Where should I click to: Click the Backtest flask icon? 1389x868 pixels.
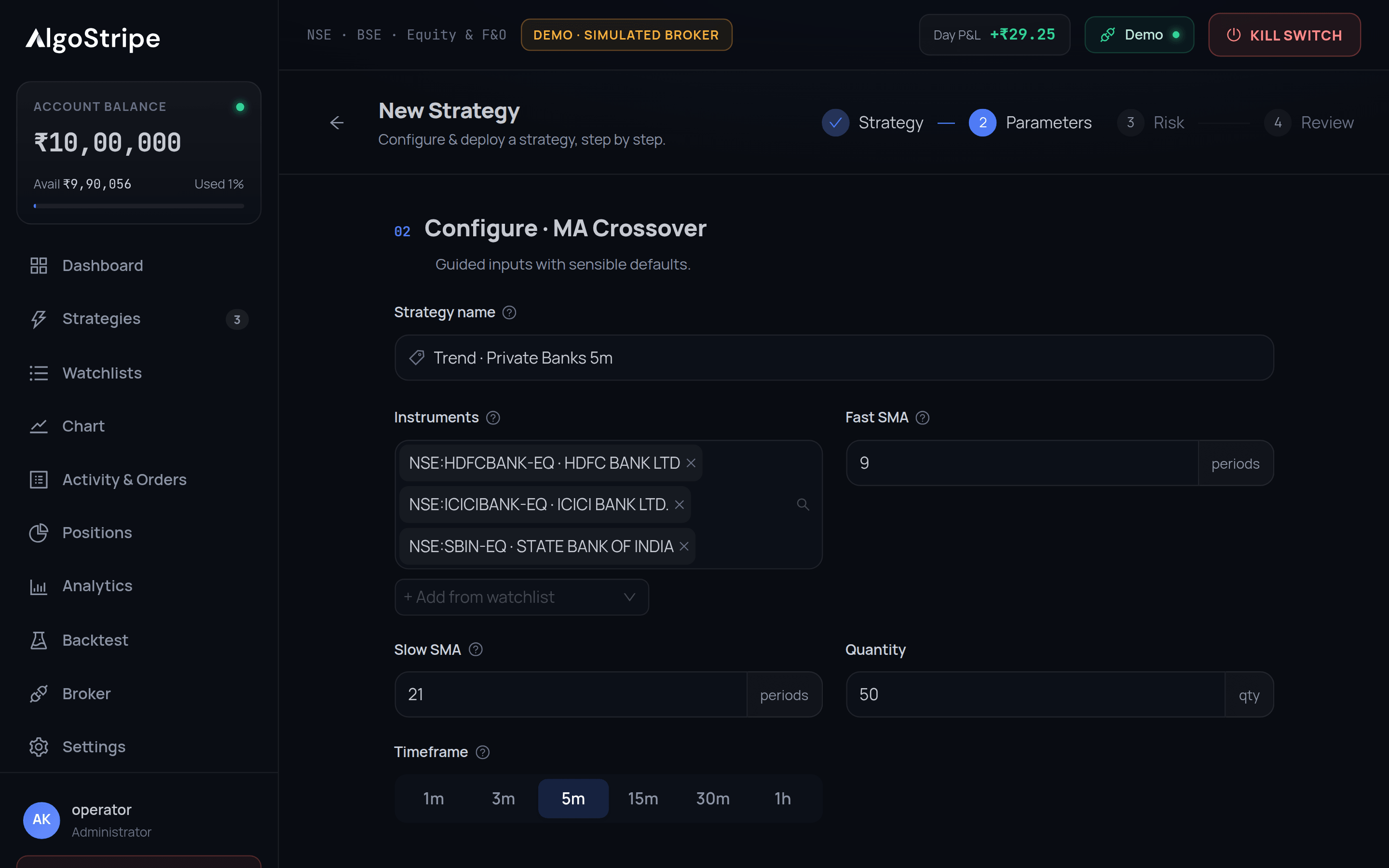[39, 640]
